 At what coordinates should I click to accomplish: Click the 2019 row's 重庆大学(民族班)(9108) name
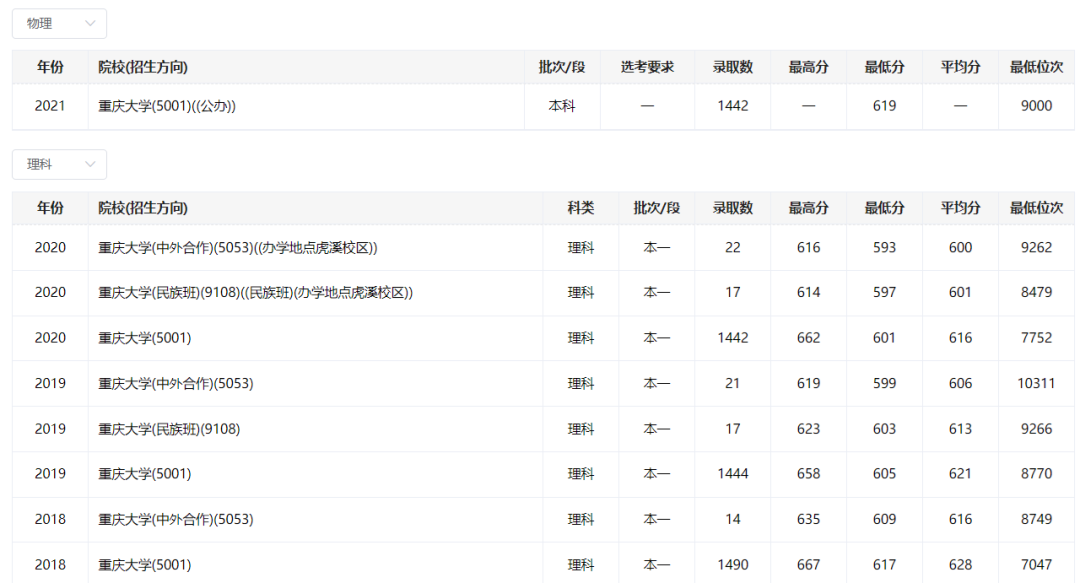(x=169, y=429)
